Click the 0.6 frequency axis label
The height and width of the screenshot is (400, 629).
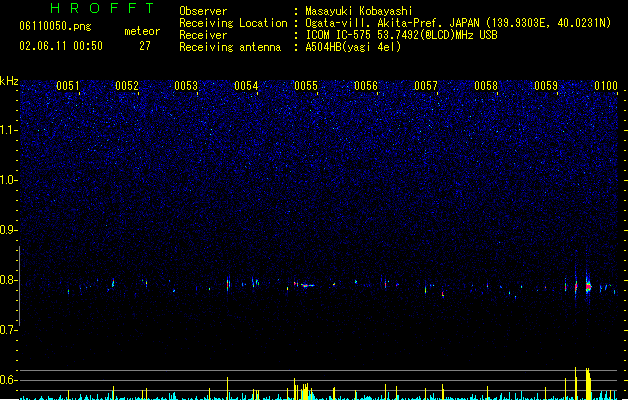click(9, 380)
